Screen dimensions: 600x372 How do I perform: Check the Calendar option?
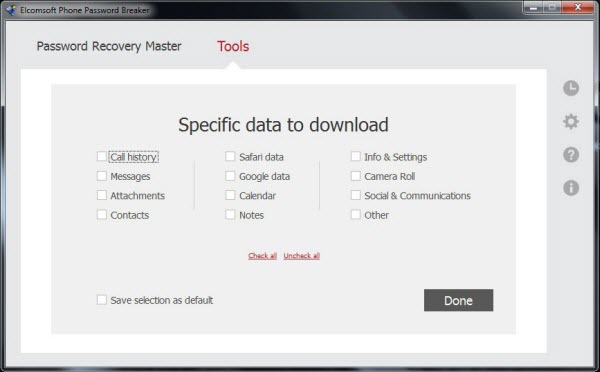(x=230, y=195)
